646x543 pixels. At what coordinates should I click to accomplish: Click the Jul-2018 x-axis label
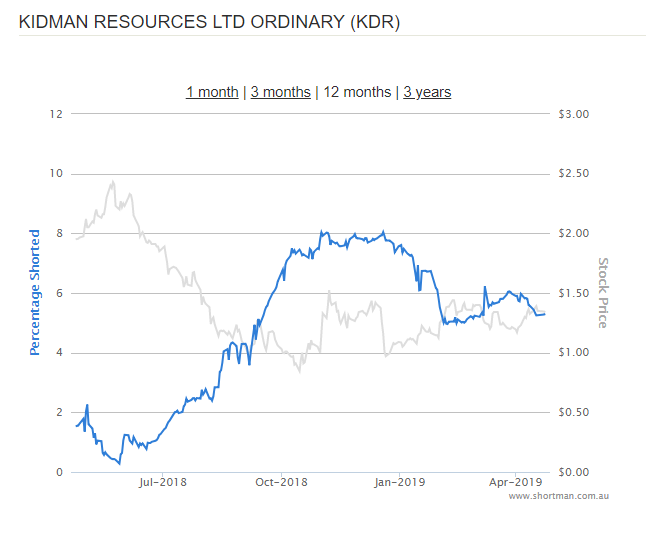click(163, 482)
